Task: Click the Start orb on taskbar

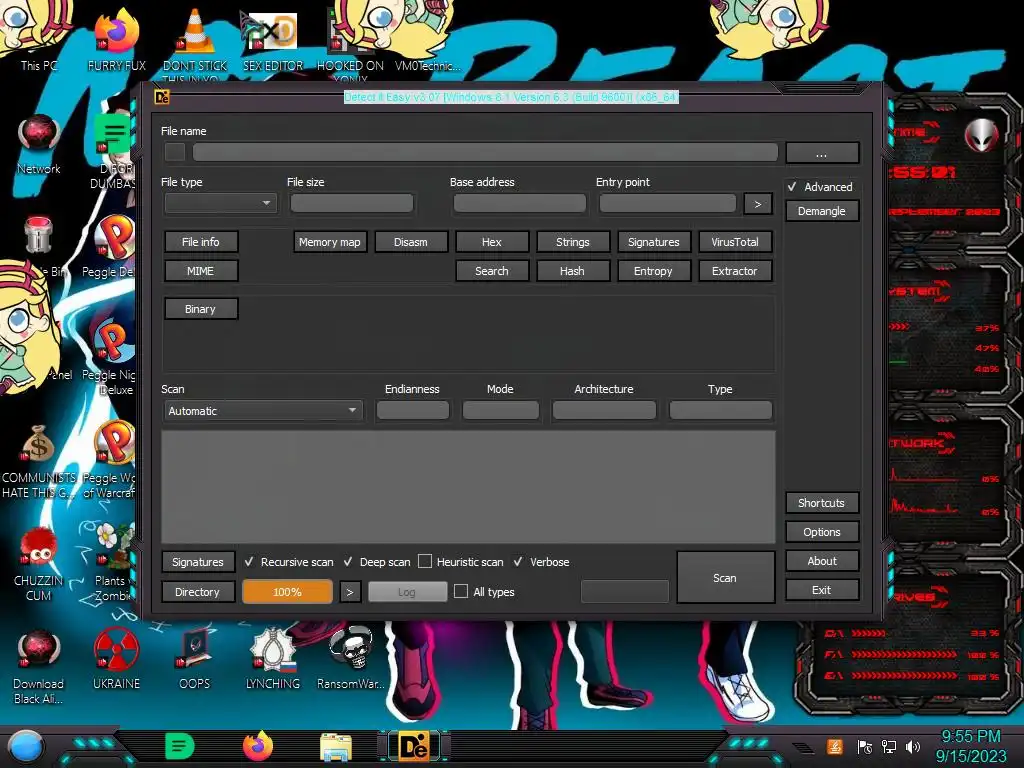Action: [26, 746]
